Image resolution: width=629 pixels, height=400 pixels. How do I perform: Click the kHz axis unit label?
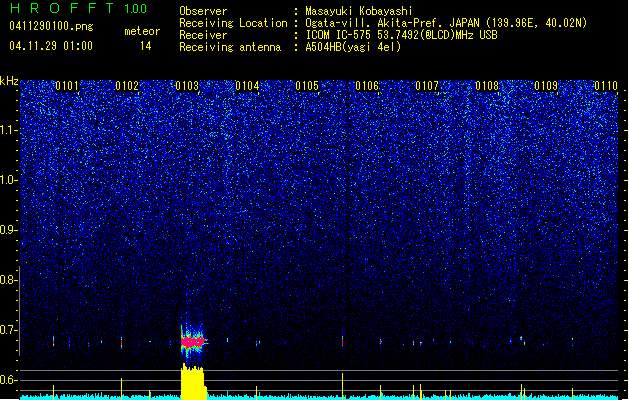coord(9,81)
